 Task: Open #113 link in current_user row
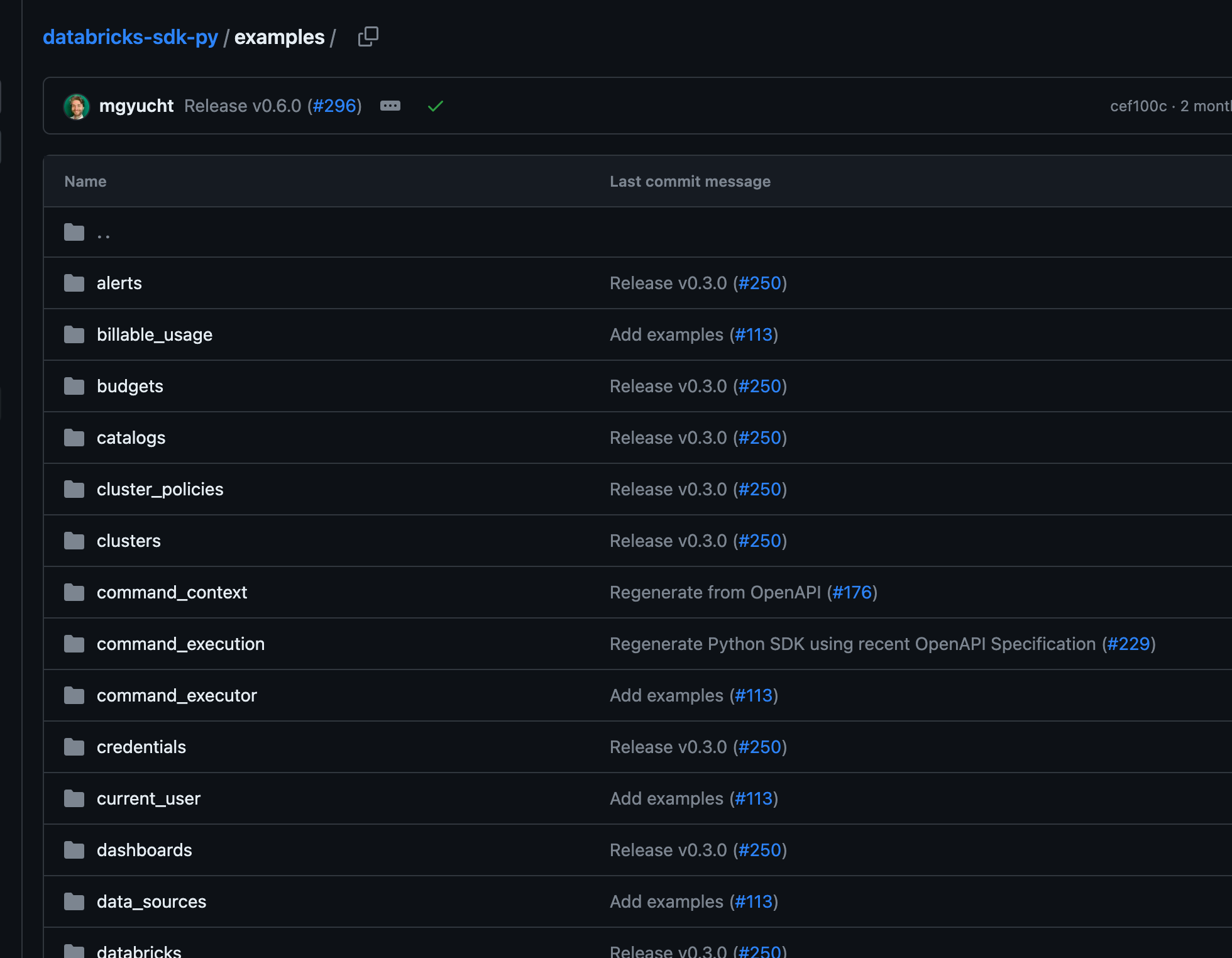pyautogui.click(x=754, y=798)
